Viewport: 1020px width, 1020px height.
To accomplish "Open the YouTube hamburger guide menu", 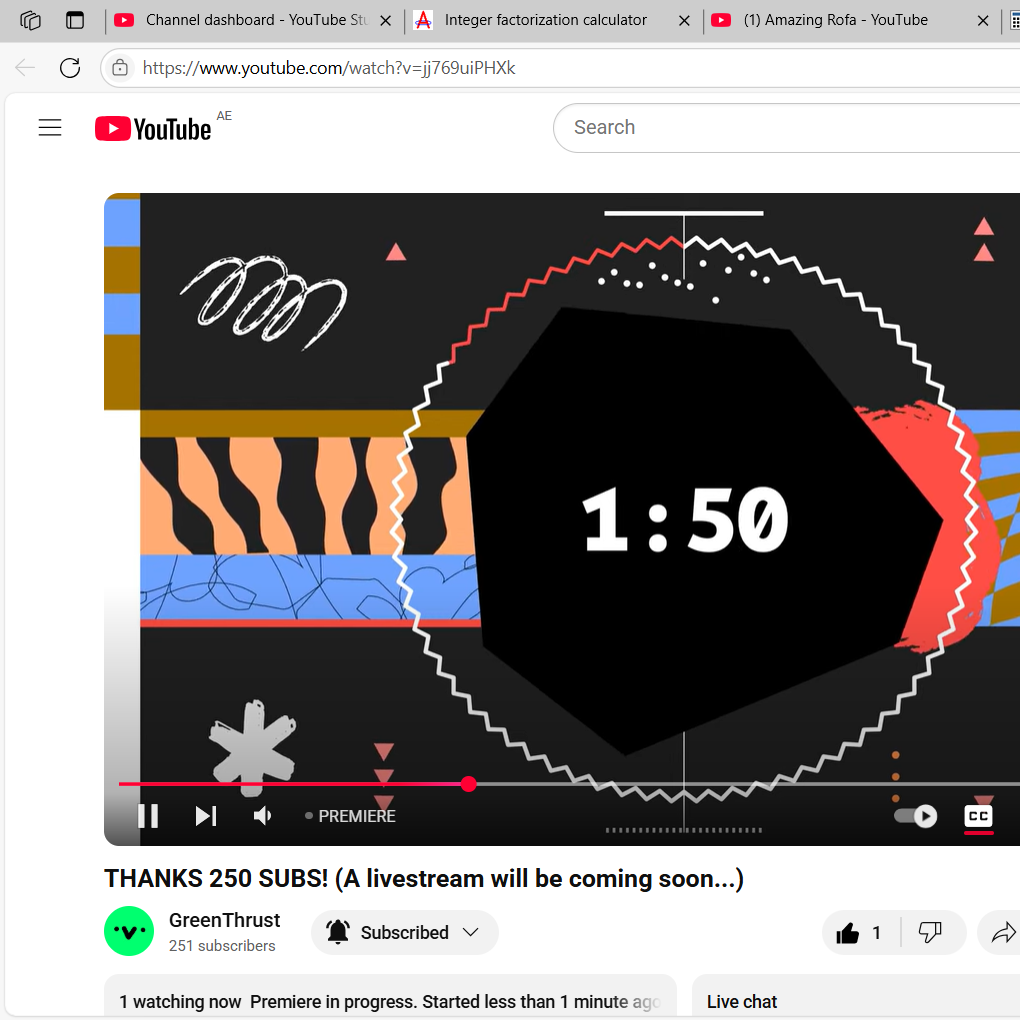I will 50,128.
